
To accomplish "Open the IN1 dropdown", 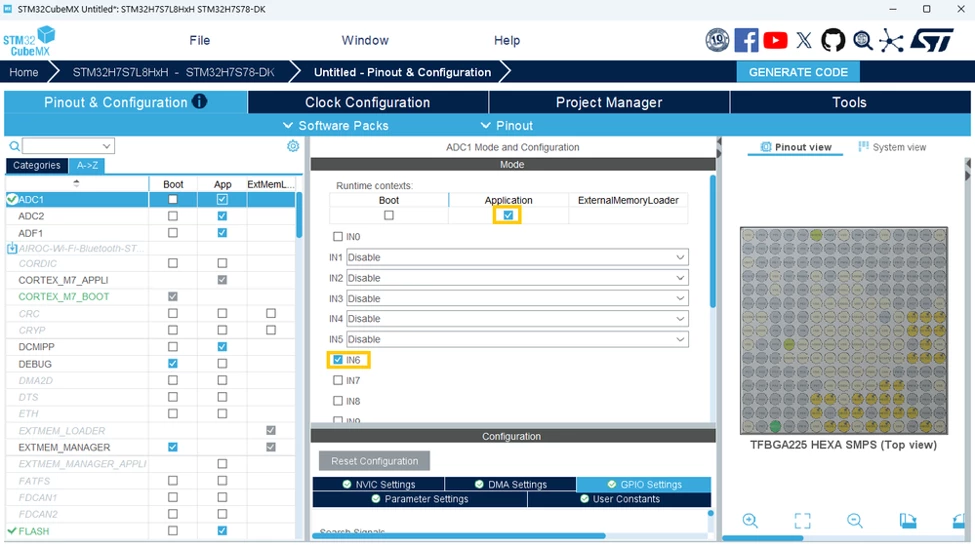I will click(x=517, y=257).
